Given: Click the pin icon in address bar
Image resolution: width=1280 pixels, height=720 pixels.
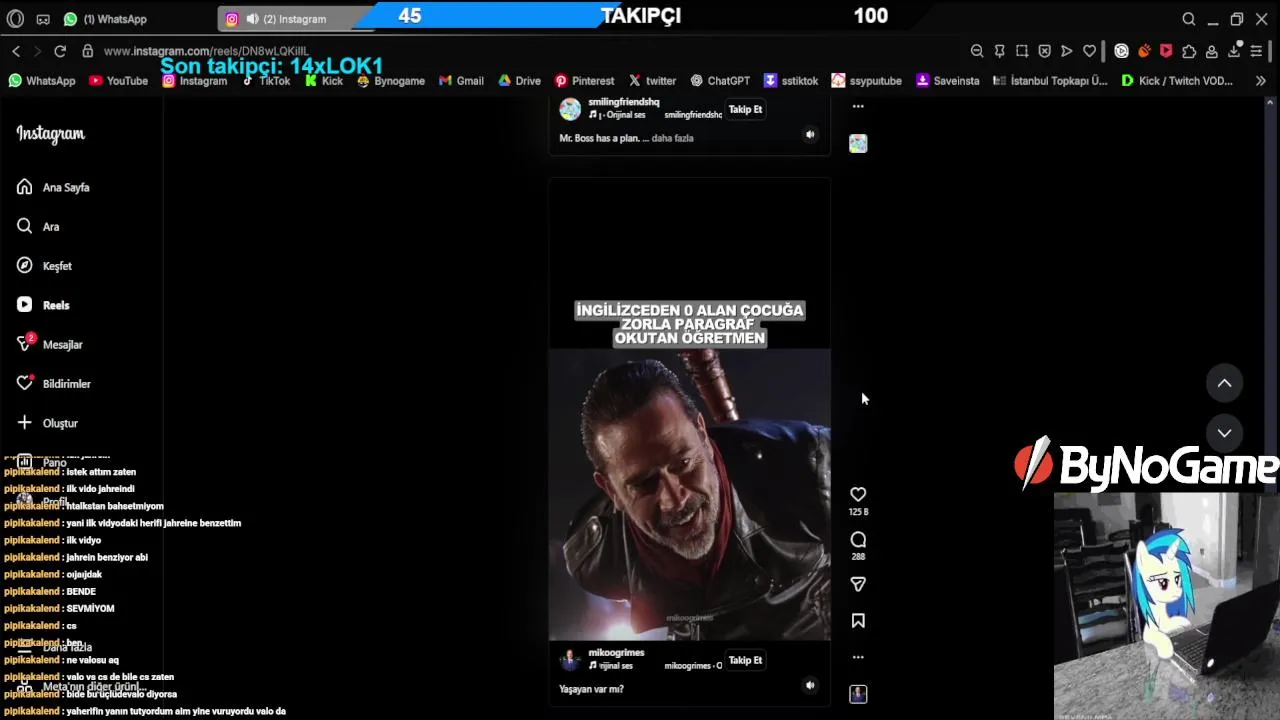Looking at the screenshot, I should [x=999, y=51].
